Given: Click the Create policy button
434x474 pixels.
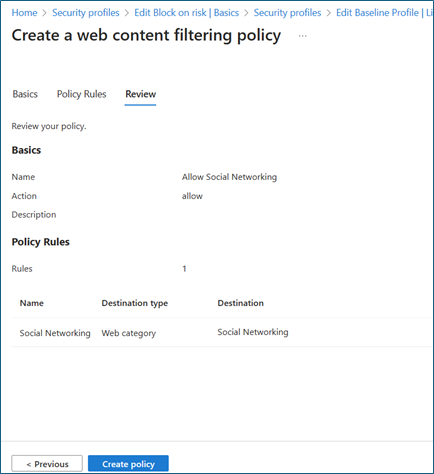Looking at the screenshot, I should 128,464.
